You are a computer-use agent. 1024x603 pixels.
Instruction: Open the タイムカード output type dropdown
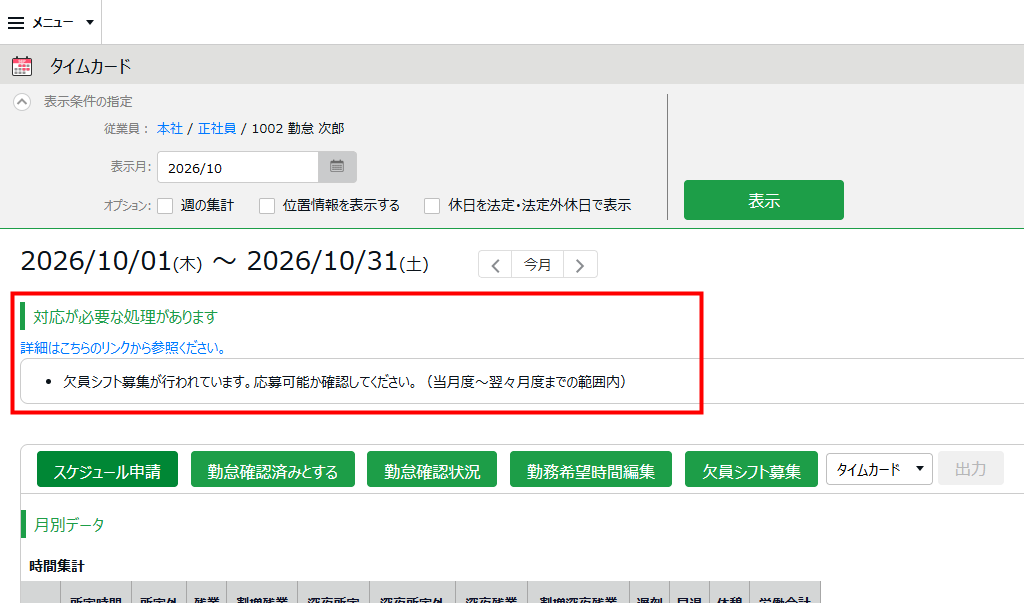879,469
